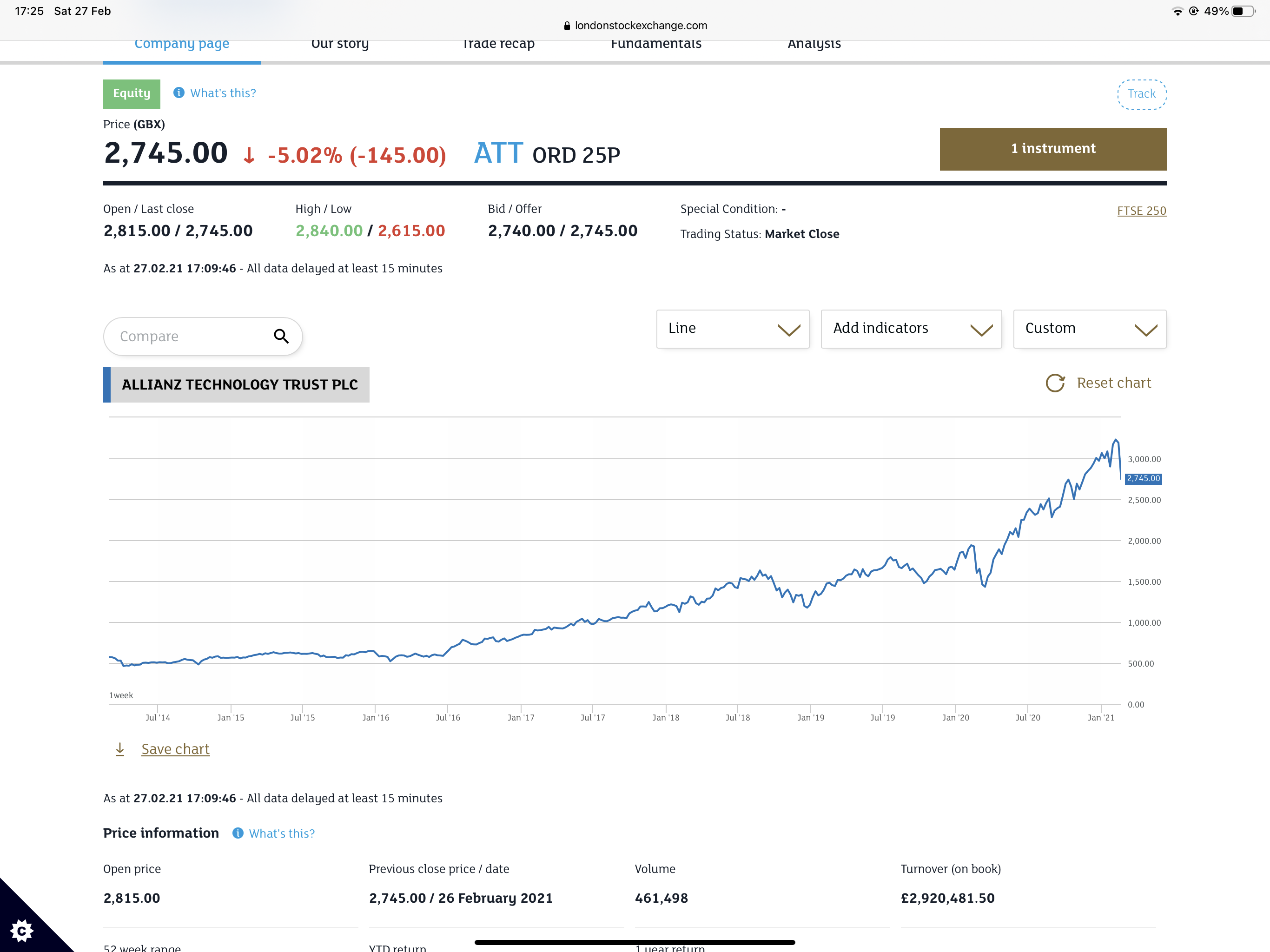Open the Custom date range dropdown
Screen dimensions: 1270x952
[x=1090, y=329]
